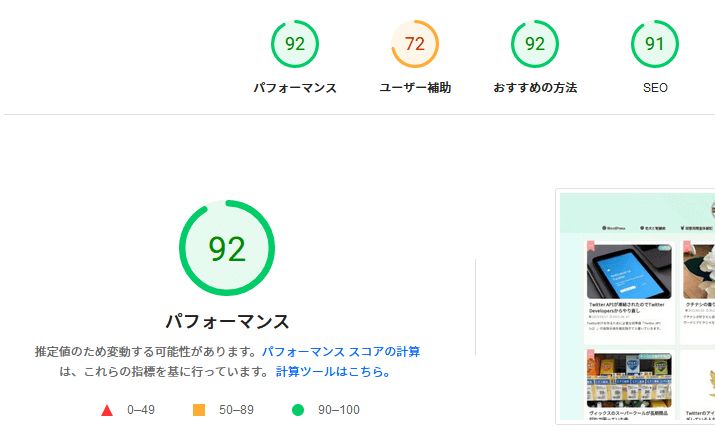Jump to the ユーザー補助 category label
This screenshot has height=444, width=715.
coord(415,88)
